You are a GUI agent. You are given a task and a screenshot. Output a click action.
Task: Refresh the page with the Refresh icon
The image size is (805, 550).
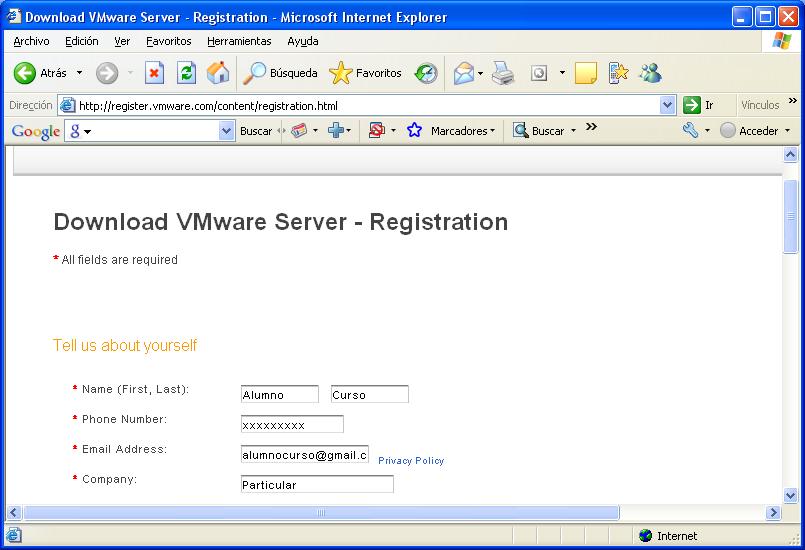tap(186, 73)
